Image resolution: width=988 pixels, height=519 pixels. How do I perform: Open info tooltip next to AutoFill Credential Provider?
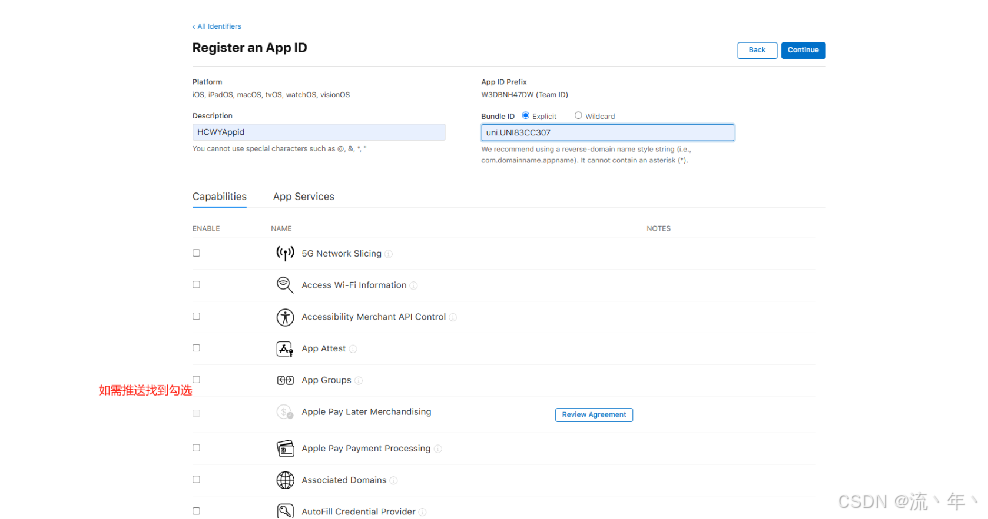[422, 511]
